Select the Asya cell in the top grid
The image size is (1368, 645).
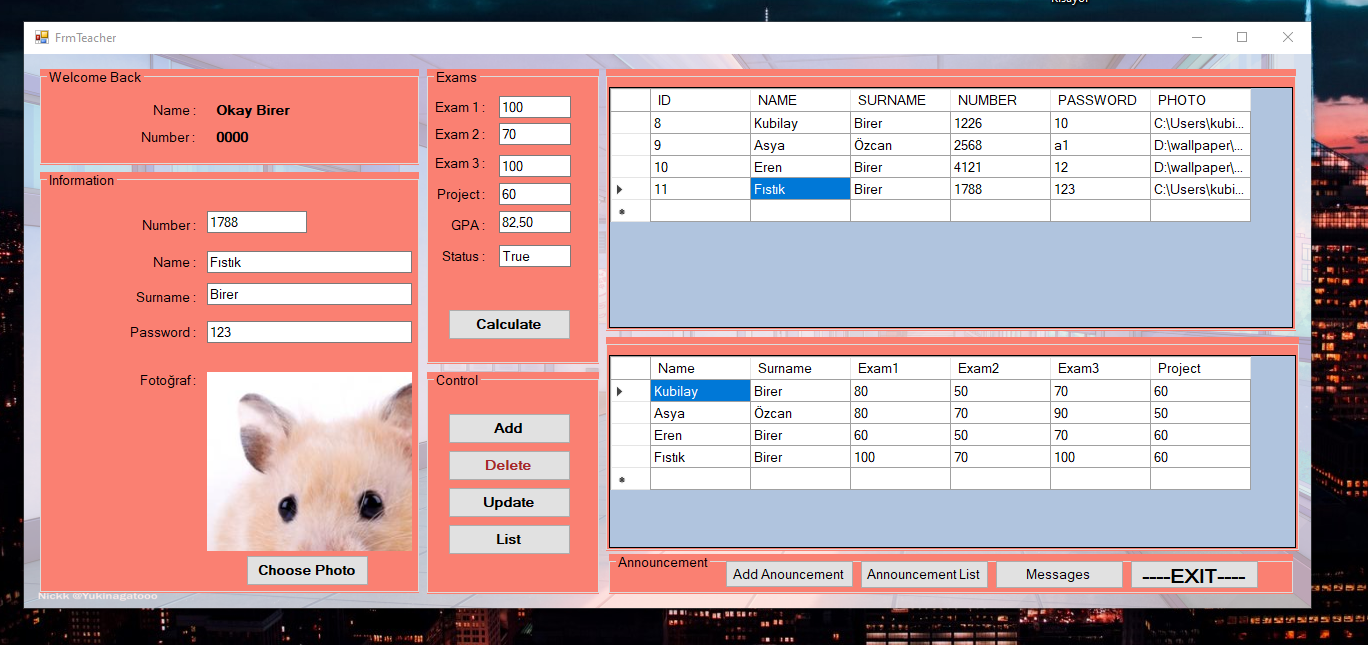800,145
